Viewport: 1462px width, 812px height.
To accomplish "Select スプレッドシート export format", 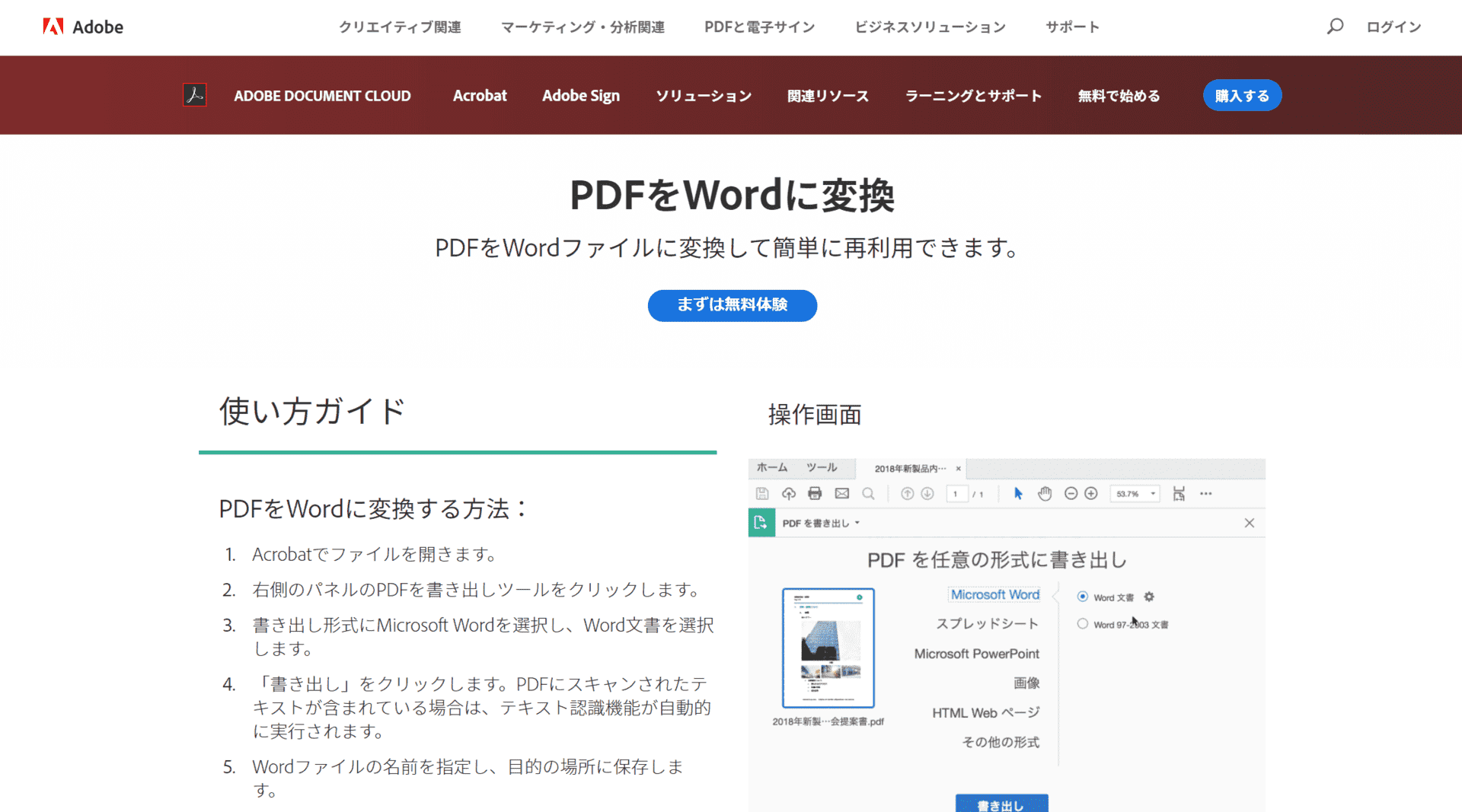I will coord(988,624).
